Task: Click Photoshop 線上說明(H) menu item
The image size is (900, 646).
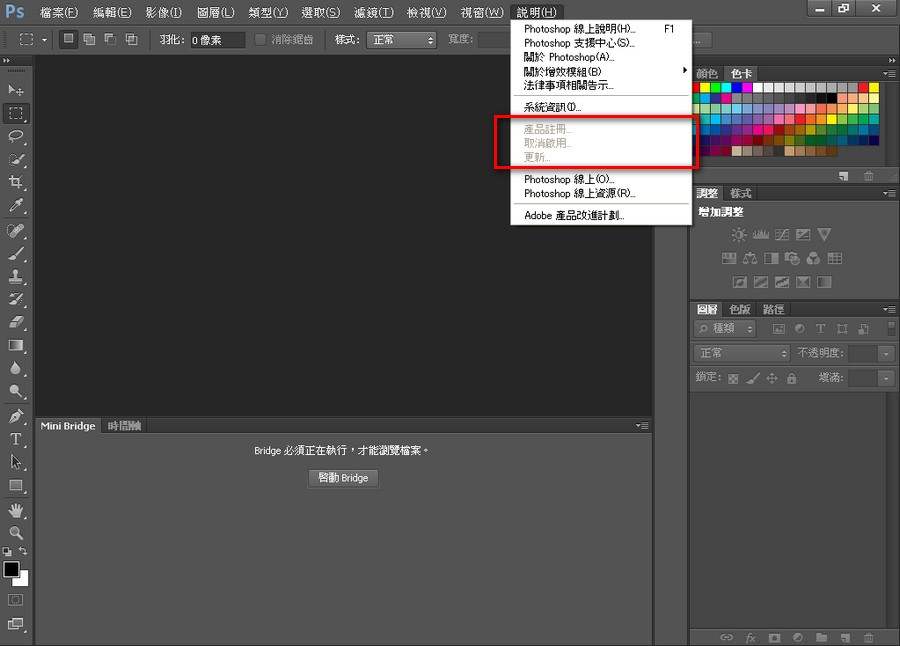Action: click(x=601, y=29)
